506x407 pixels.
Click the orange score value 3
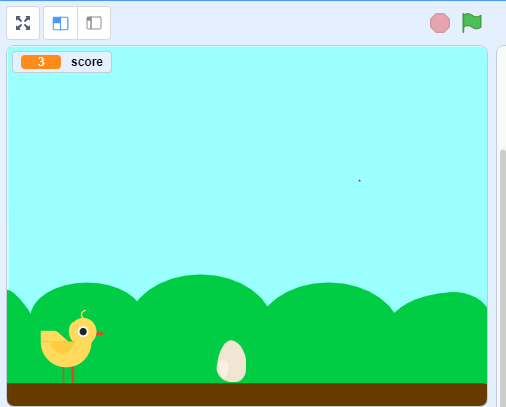41,62
